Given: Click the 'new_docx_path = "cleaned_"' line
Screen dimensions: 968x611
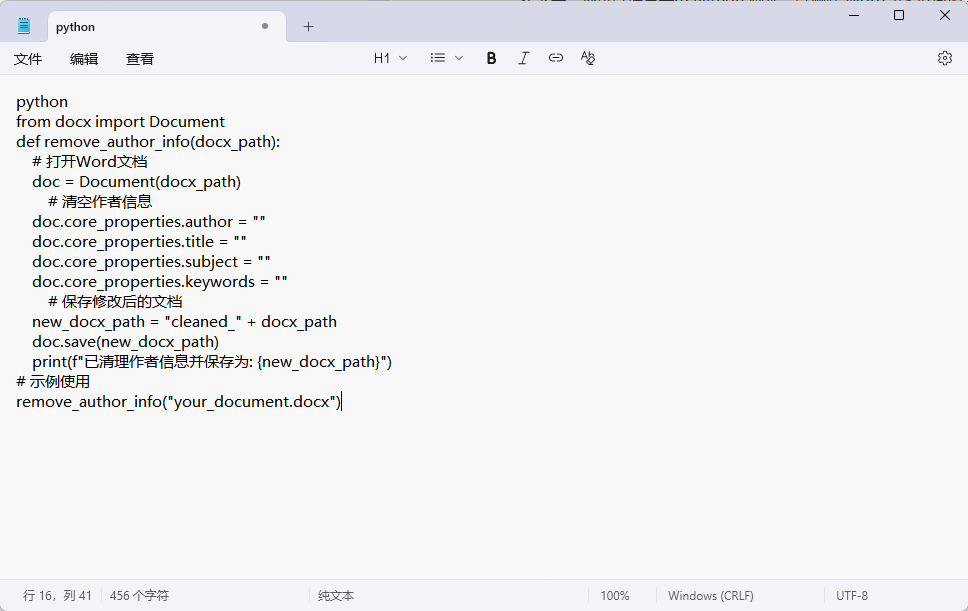Looking at the screenshot, I should pyautogui.click(x=185, y=322).
